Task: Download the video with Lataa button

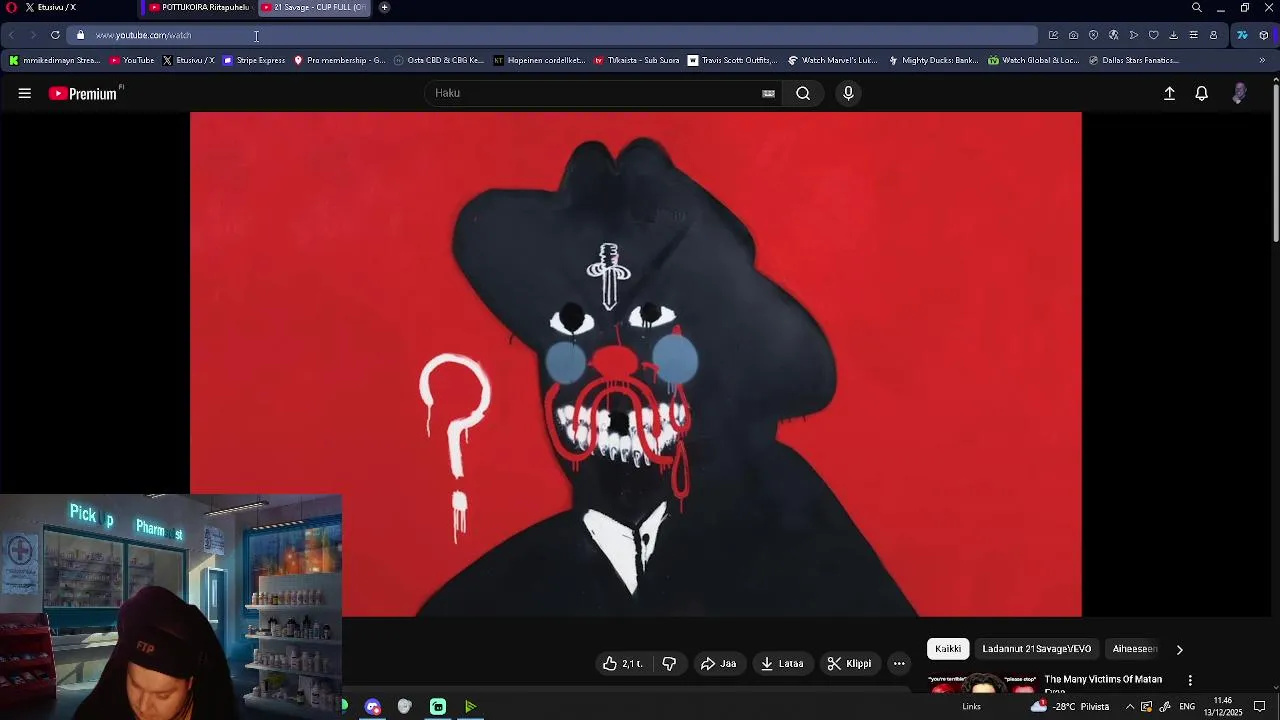Action: coord(782,664)
